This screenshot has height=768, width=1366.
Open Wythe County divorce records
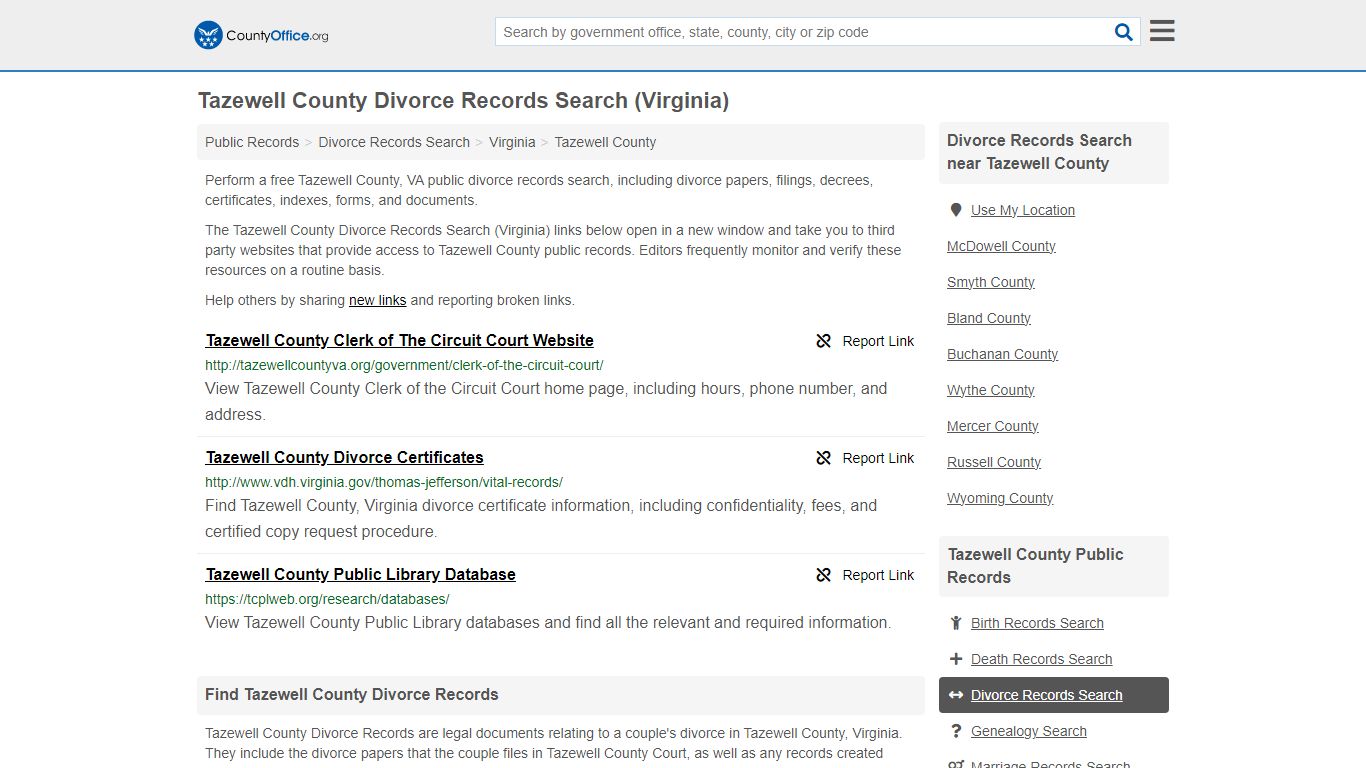(991, 390)
